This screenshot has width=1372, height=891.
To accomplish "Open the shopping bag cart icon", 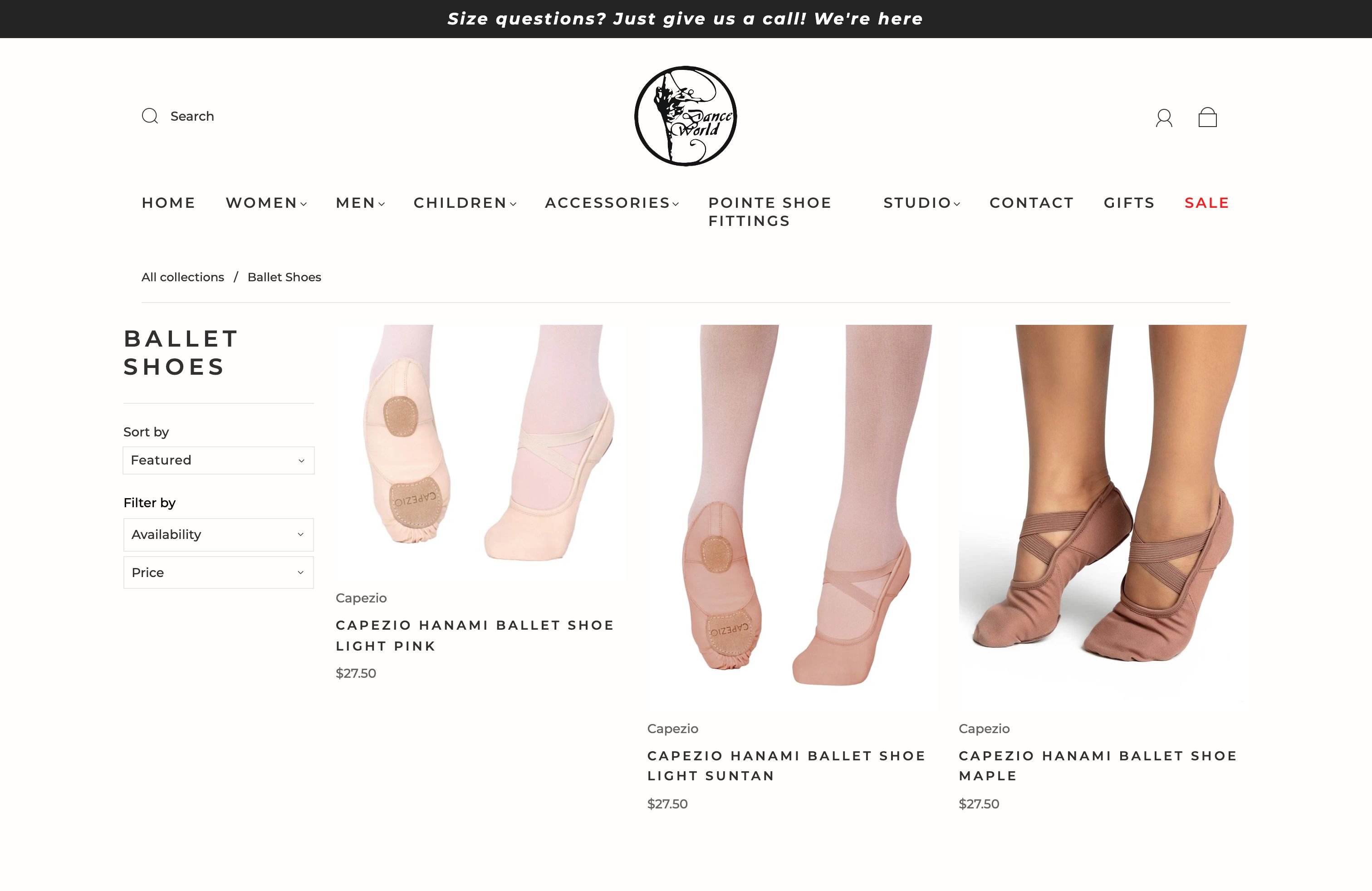I will click(1208, 117).
